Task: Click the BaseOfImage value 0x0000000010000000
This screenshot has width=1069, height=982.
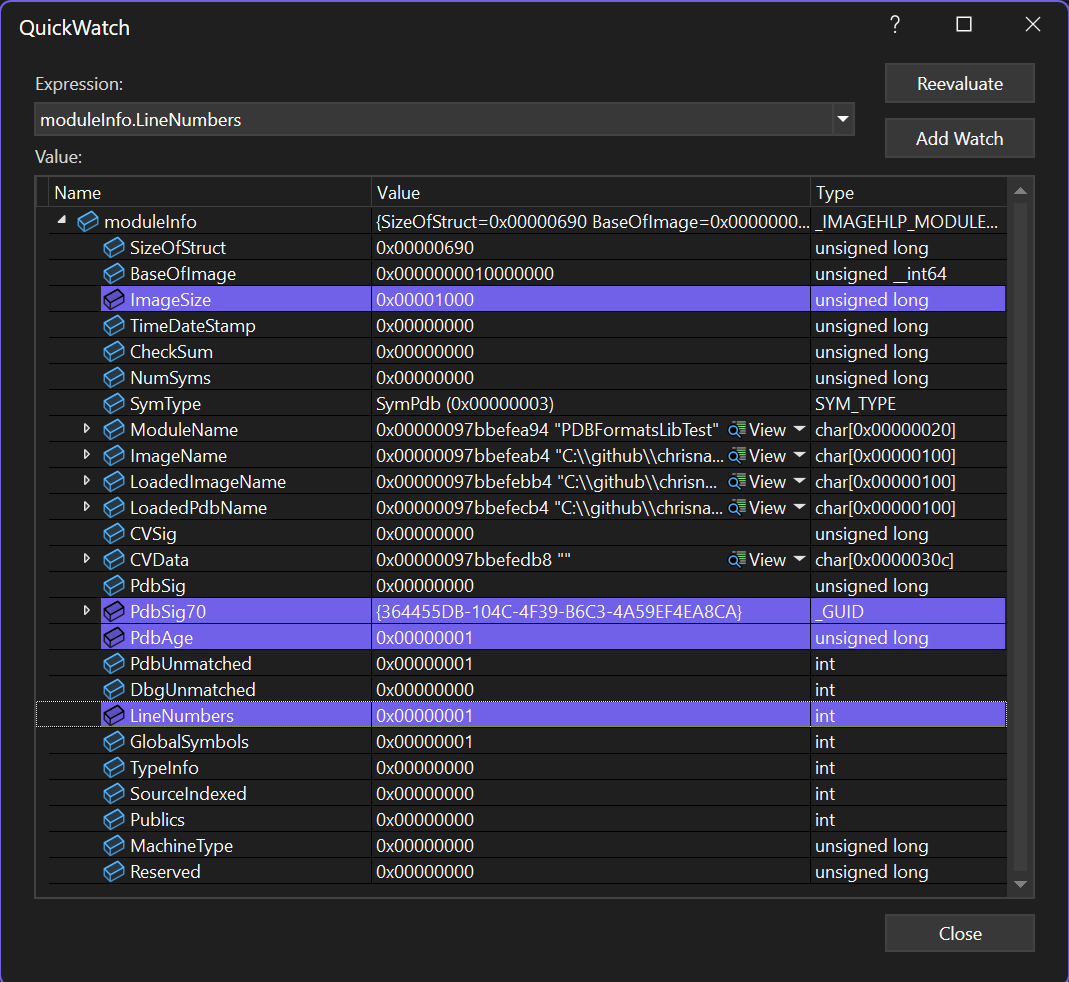Action: 465,273
